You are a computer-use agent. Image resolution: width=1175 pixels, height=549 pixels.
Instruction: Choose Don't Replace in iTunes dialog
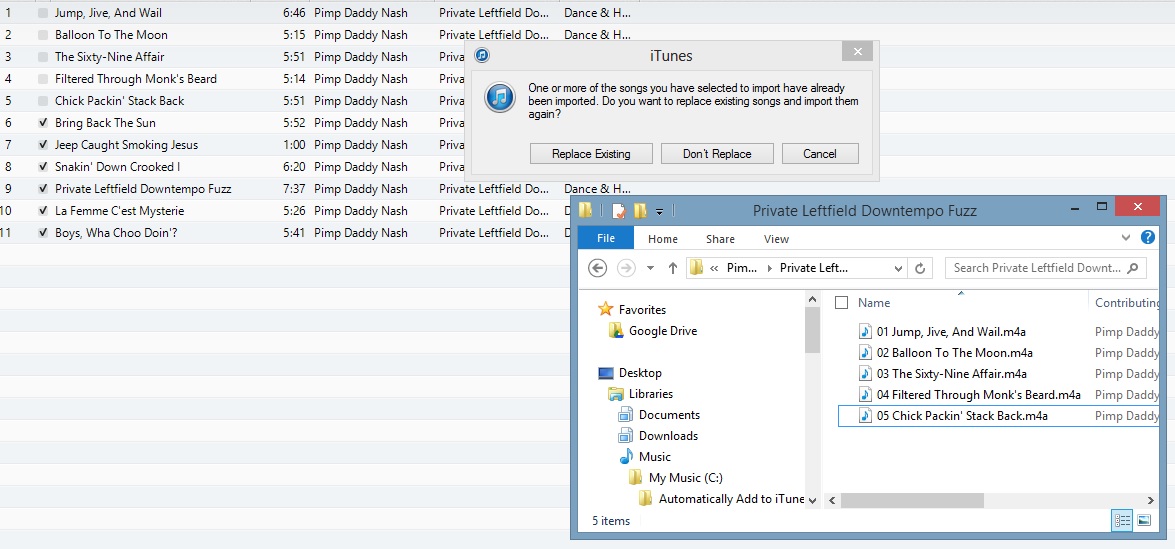tap(717, 154)
